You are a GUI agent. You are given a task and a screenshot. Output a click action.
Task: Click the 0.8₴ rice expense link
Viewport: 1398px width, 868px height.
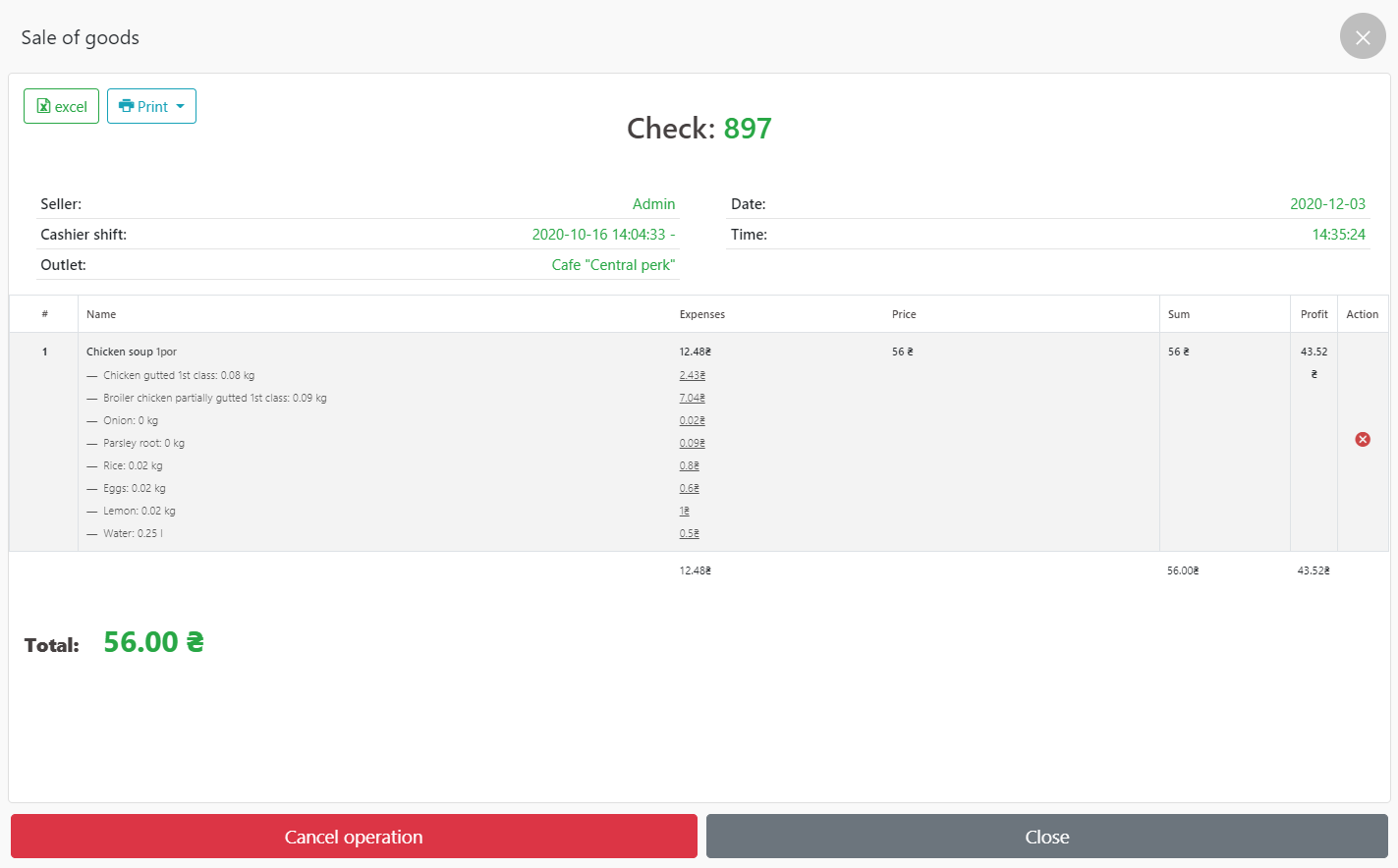[x=689, y=465]
